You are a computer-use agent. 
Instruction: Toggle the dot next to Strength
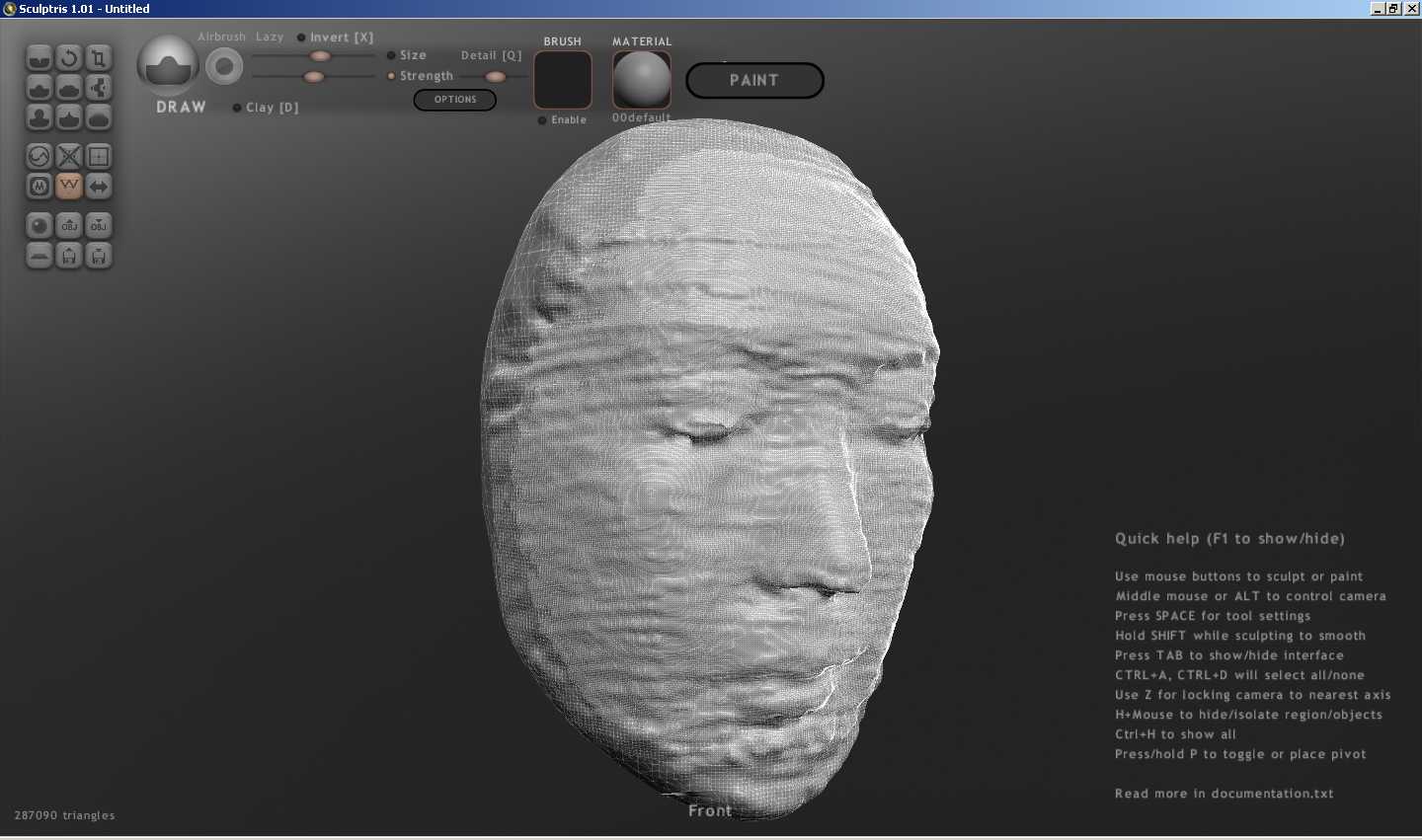pos(391,76)
